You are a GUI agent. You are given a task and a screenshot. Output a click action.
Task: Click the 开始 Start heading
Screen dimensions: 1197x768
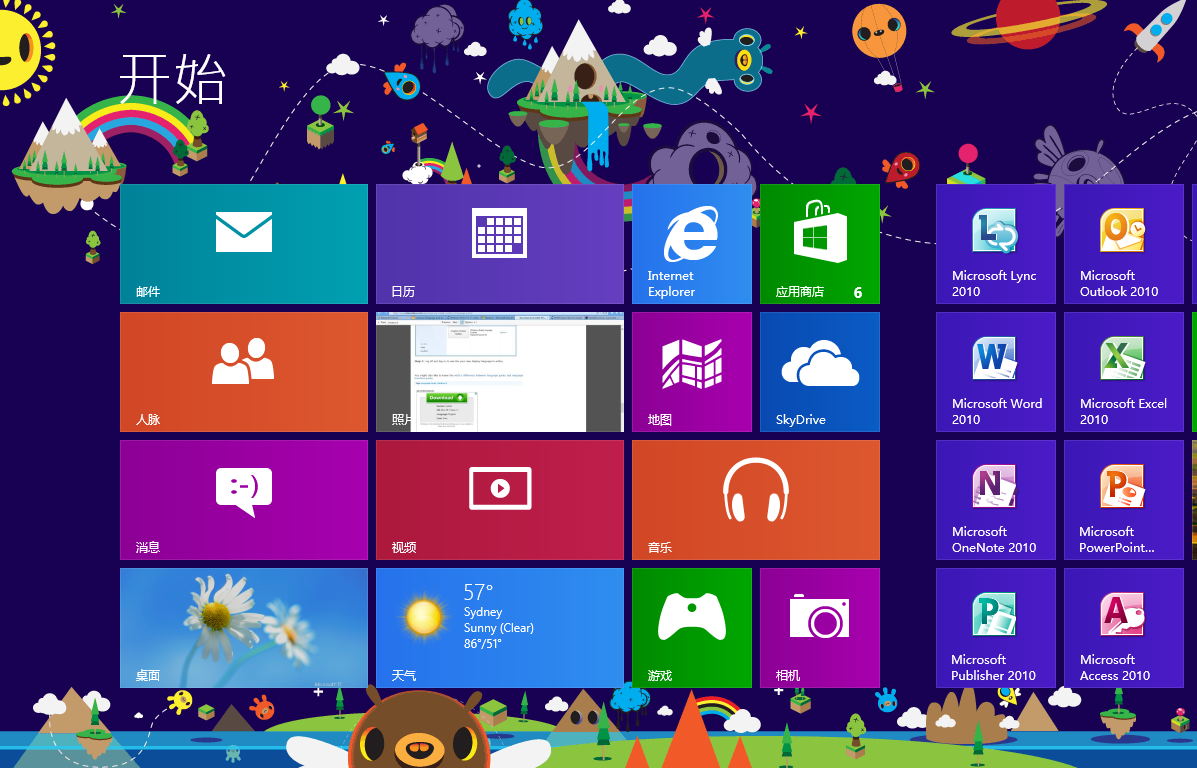[173, 79]
